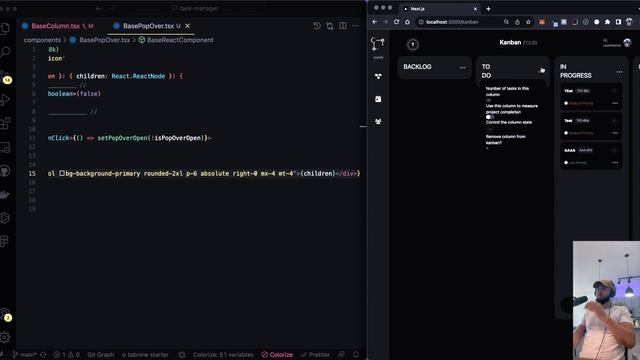Open BACKLOG column options ellipsis
This screenshot has width=640, height=360.
tap(462, 68)
